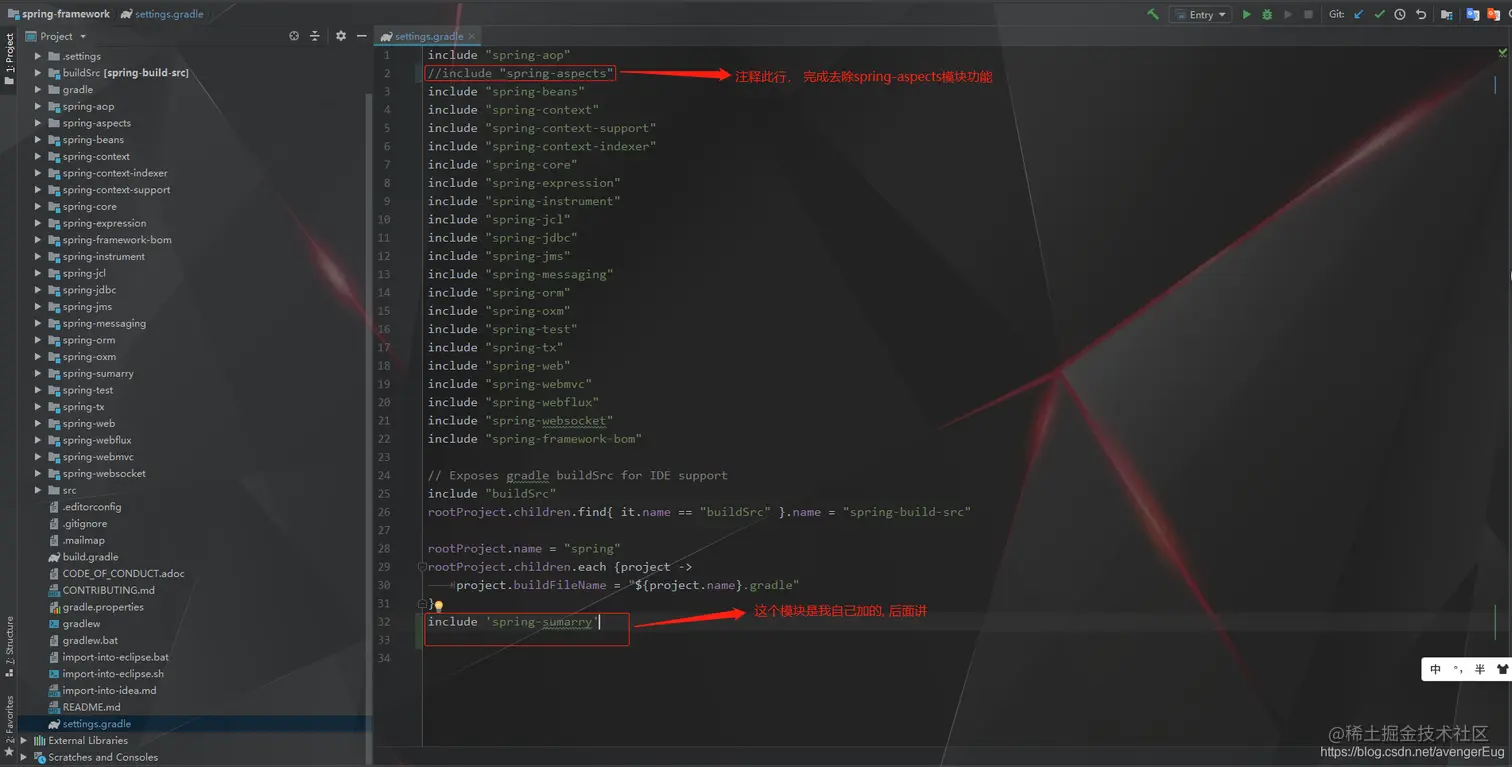Viewport: 1512px width, 767px height.
Task: Hide the Project panel with minus icon
Action: [362, 36]
